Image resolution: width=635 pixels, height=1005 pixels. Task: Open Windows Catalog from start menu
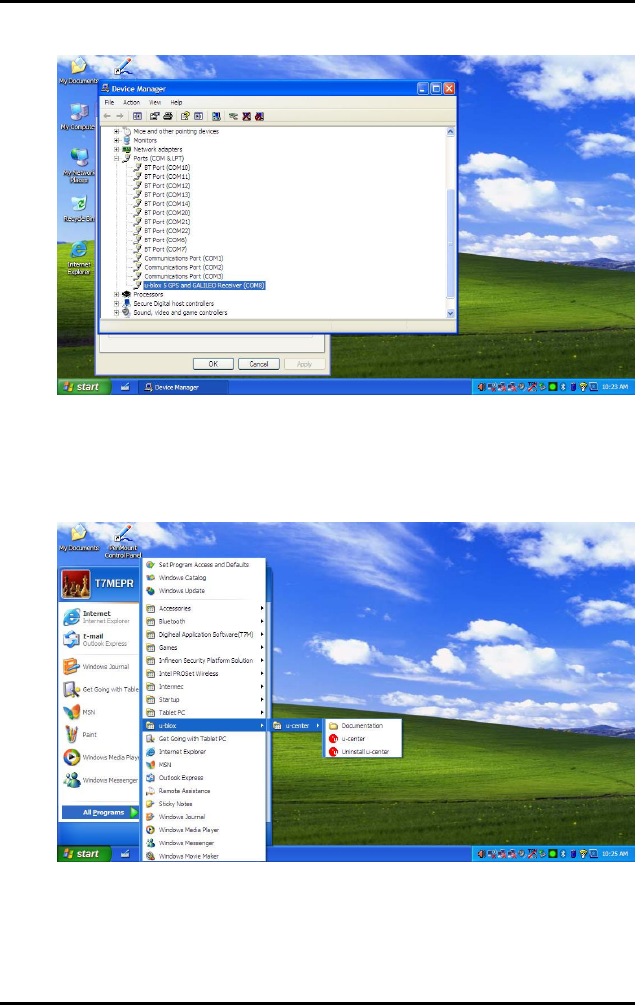pos(204,577)
